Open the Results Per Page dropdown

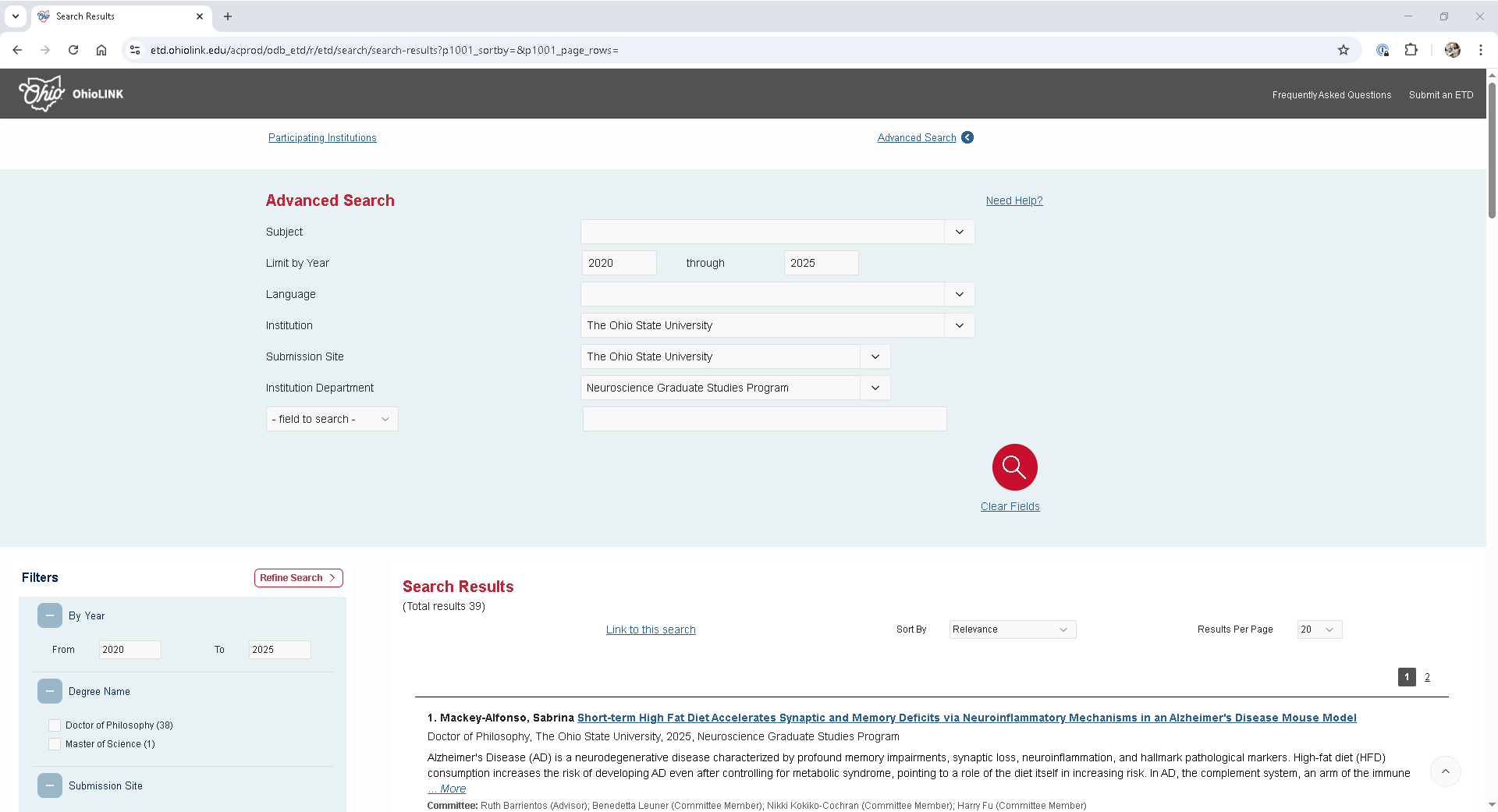(x=1319, y=629)
